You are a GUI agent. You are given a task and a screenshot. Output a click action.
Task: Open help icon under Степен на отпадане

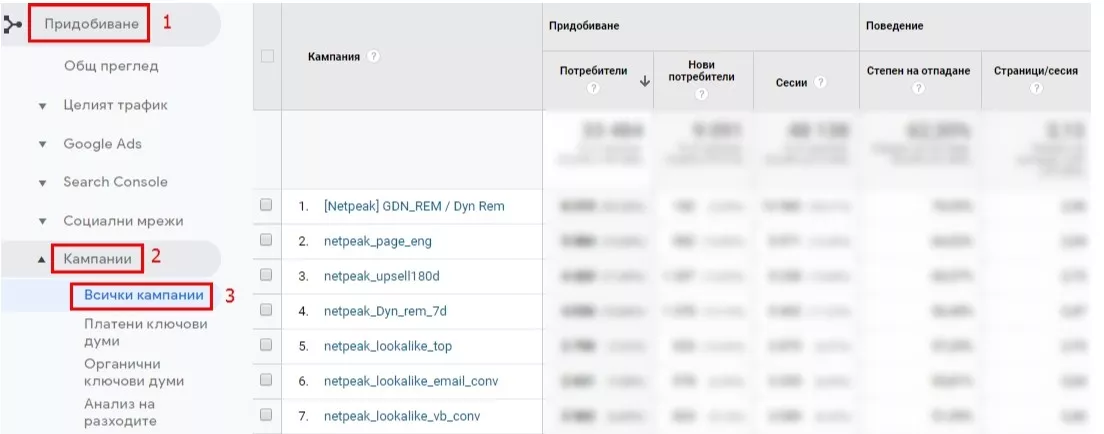[x=918, y=88]
